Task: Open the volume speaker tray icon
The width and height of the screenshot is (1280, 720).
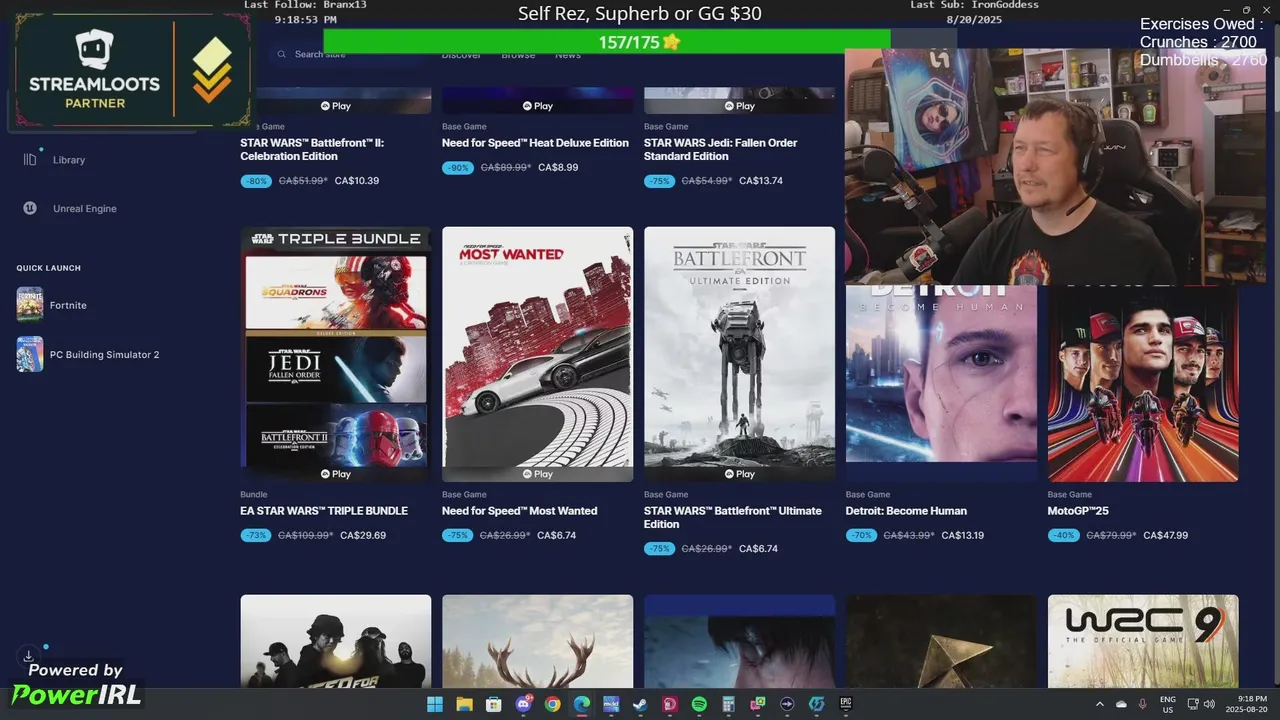Action: point(1209,704)
